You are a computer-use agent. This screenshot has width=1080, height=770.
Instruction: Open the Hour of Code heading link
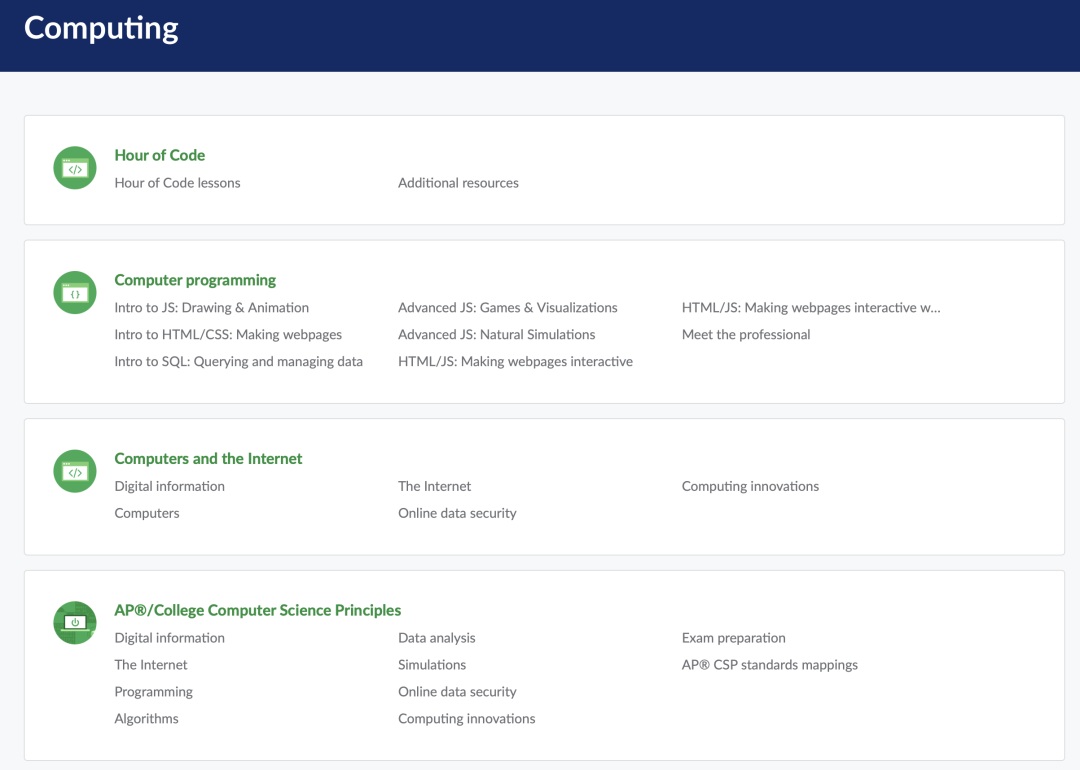(160, 155)
